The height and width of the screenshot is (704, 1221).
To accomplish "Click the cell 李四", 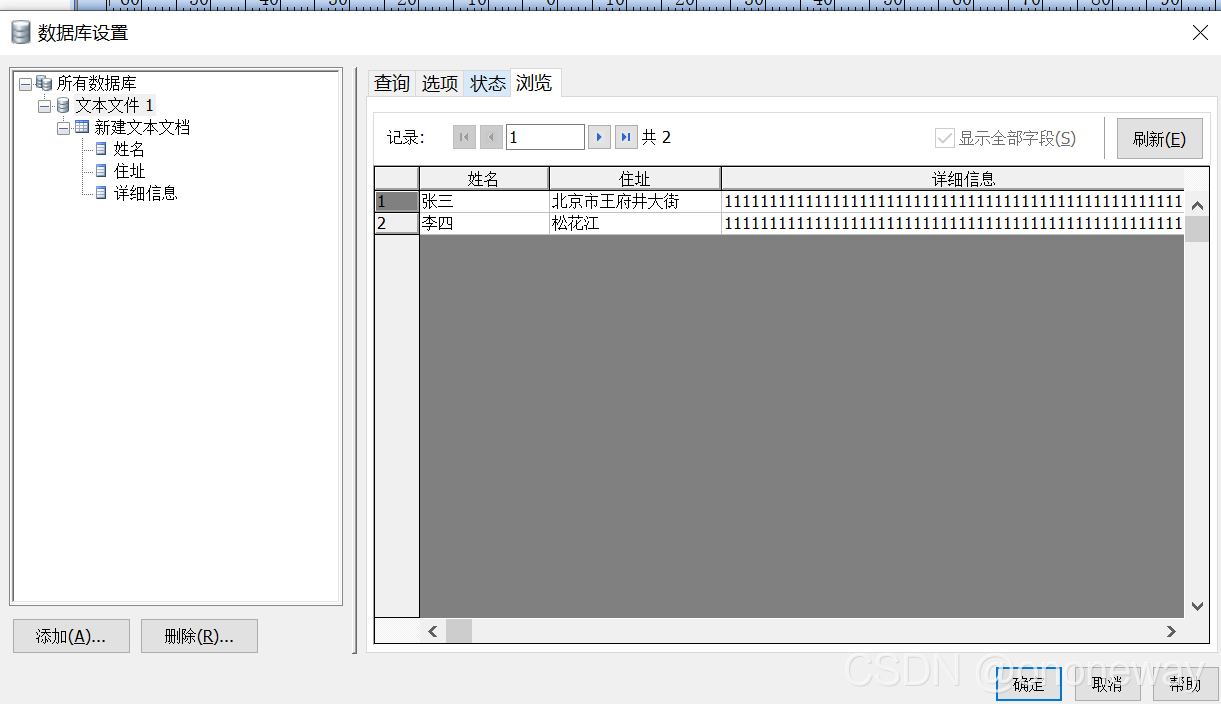I will coord(484,224).
